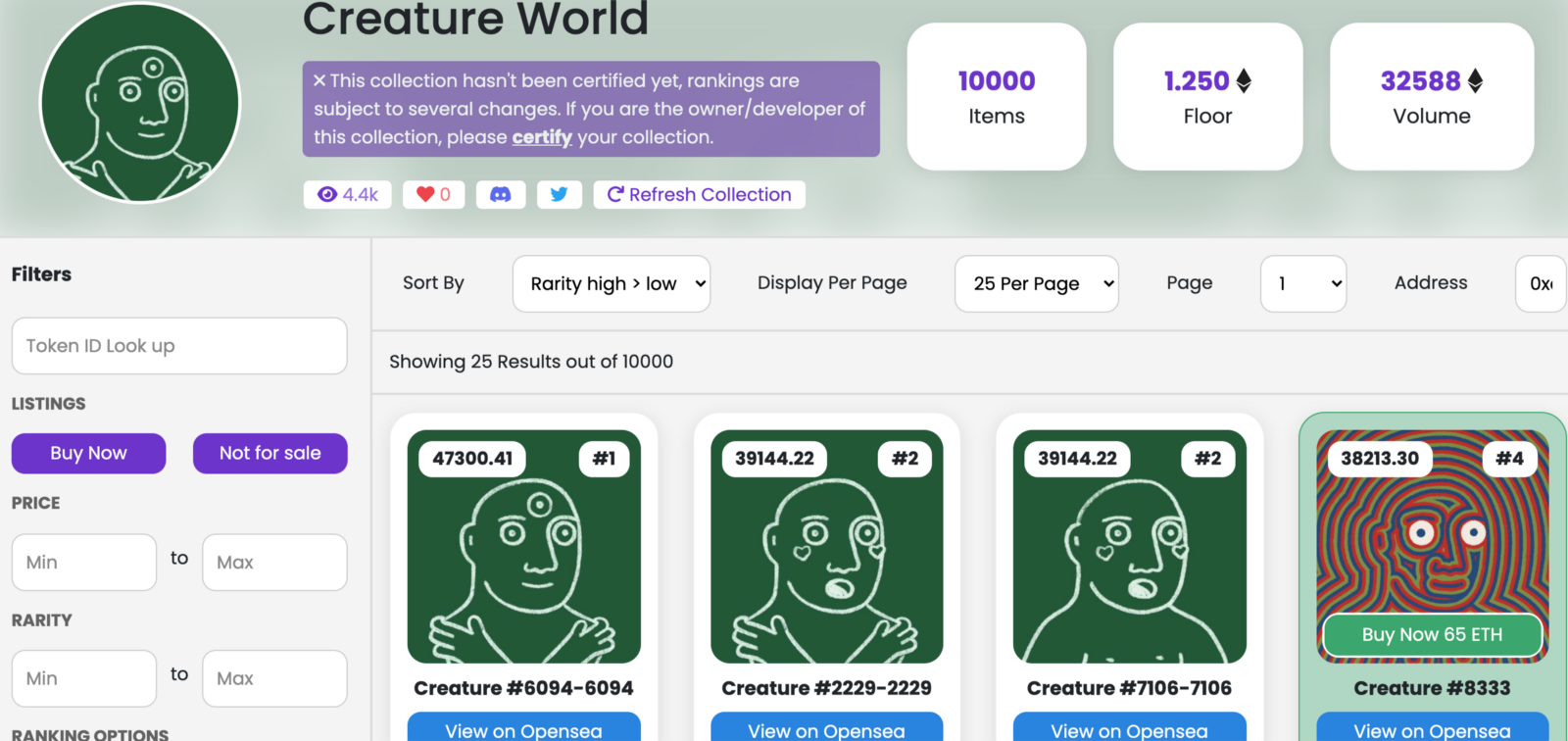
Task: Click the eye views counter 4.4k
Action: click(x=347, y=194)
